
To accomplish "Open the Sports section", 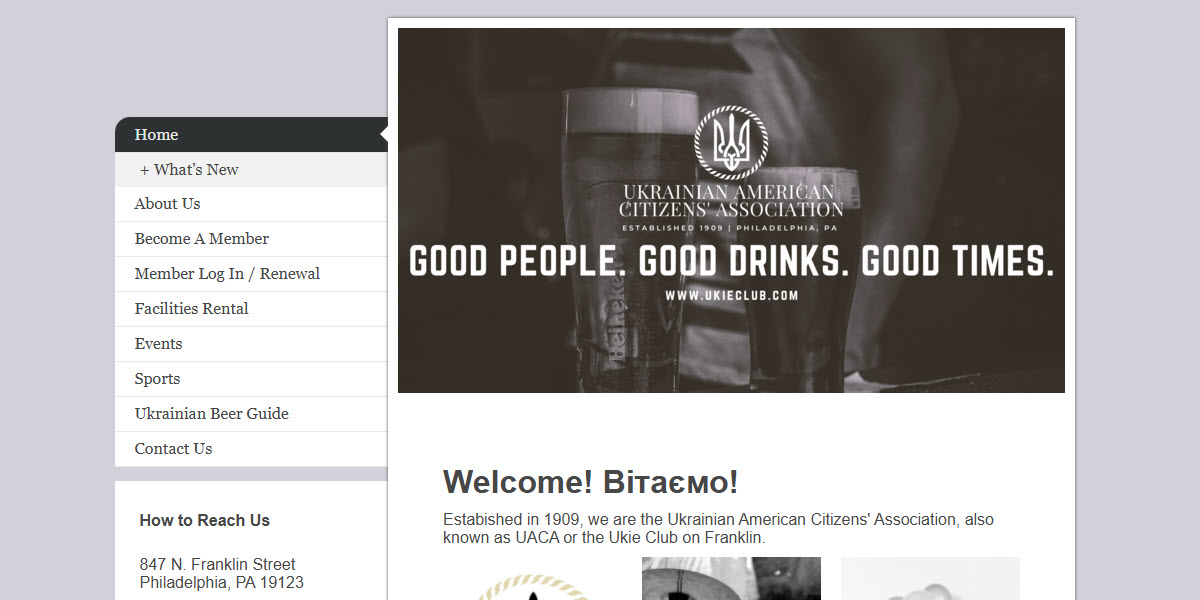I will 251,379.
